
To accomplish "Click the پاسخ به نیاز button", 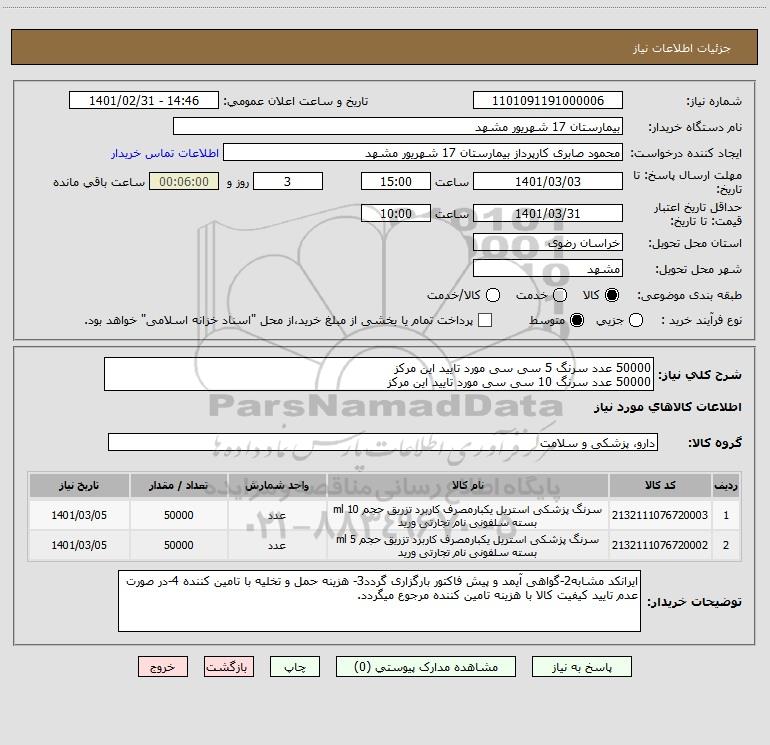I will coord(582,667).
